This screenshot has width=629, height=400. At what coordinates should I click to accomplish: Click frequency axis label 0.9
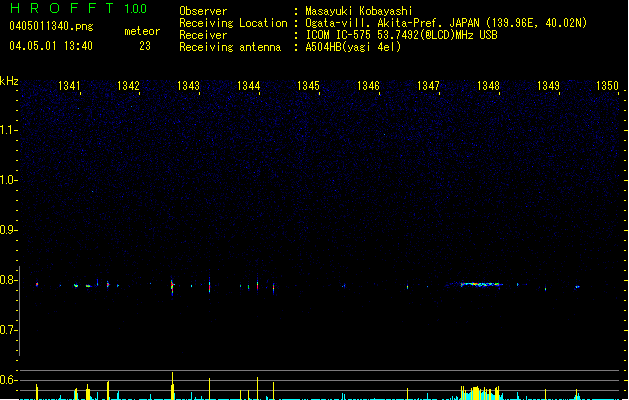(9, 230)
